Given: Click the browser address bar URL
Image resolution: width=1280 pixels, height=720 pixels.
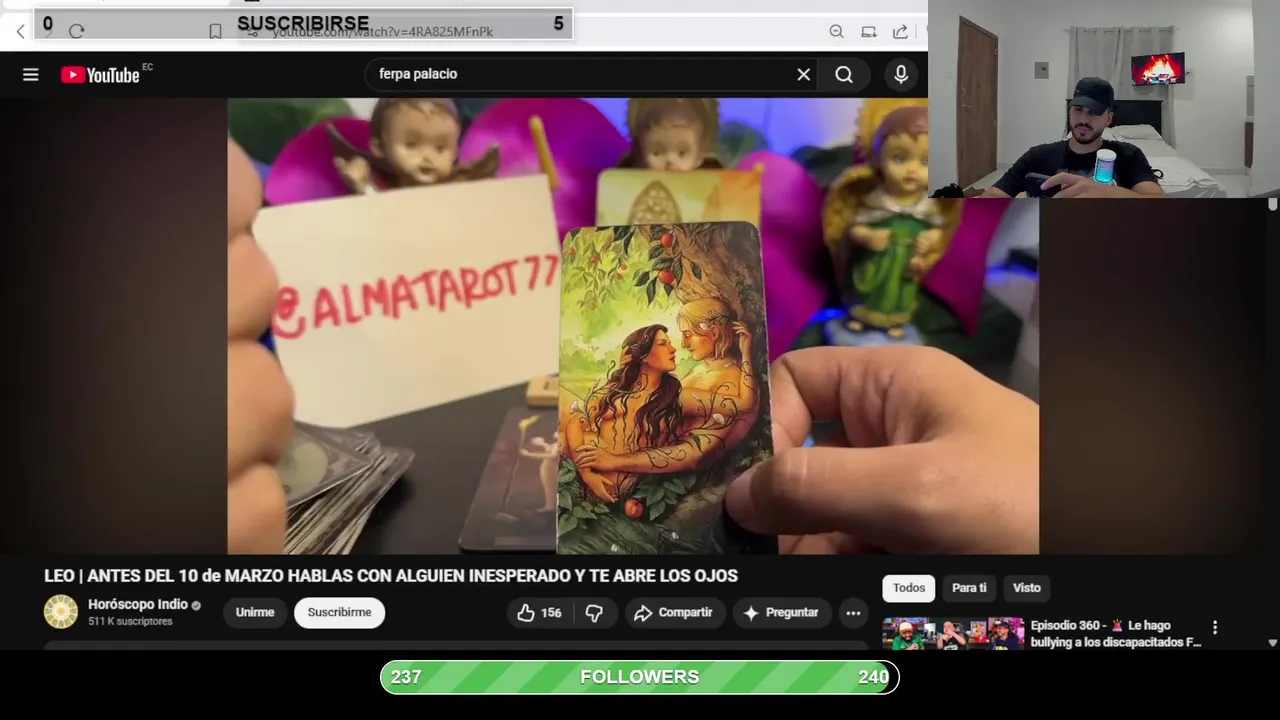Looking at the screenshot, I should pyautogui.click(x=383, y=32).
